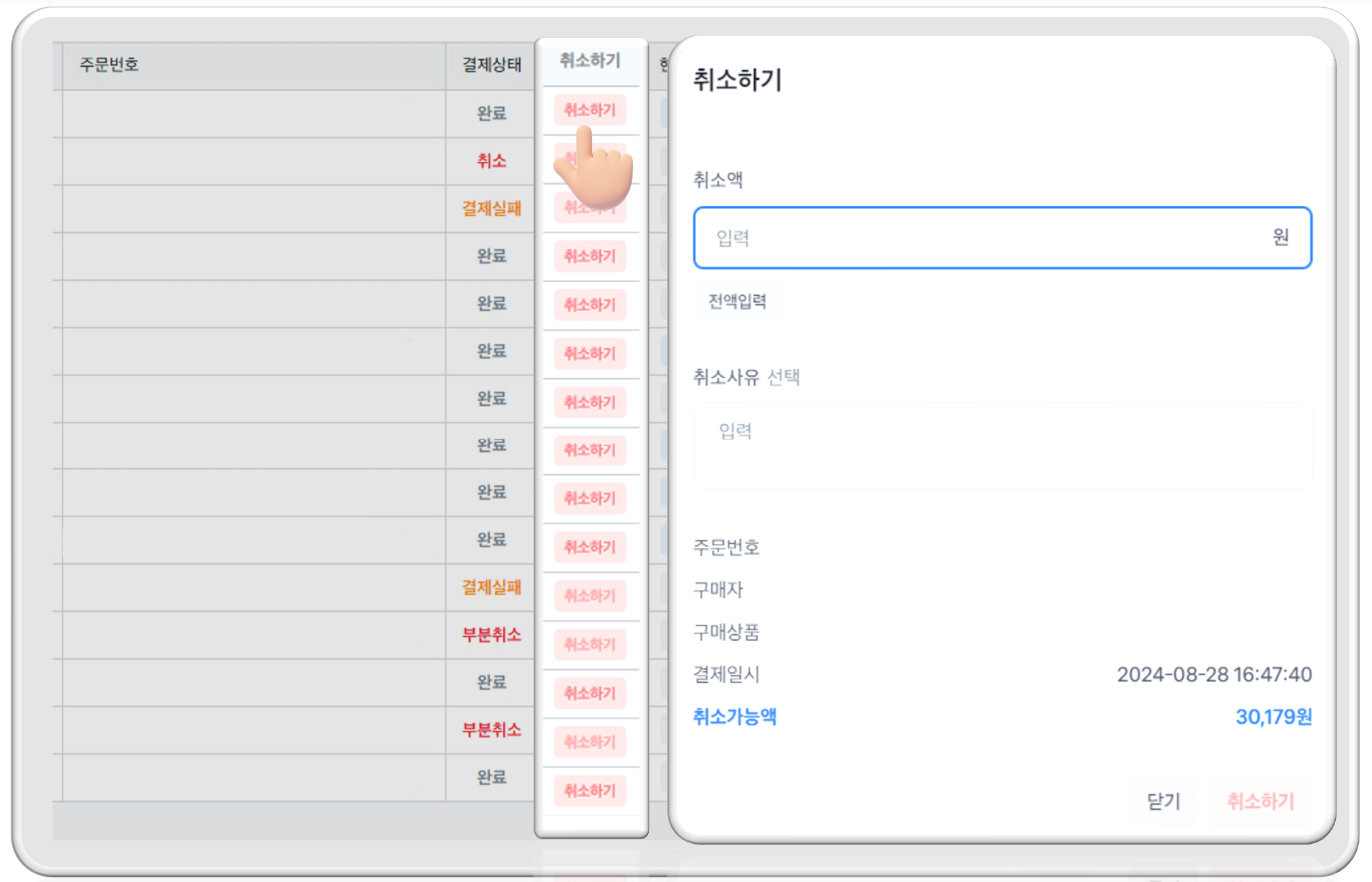Screen dimensions: 1372x882
Task: Click the 취소하기 column header
Action: click(x=590, y=61)
